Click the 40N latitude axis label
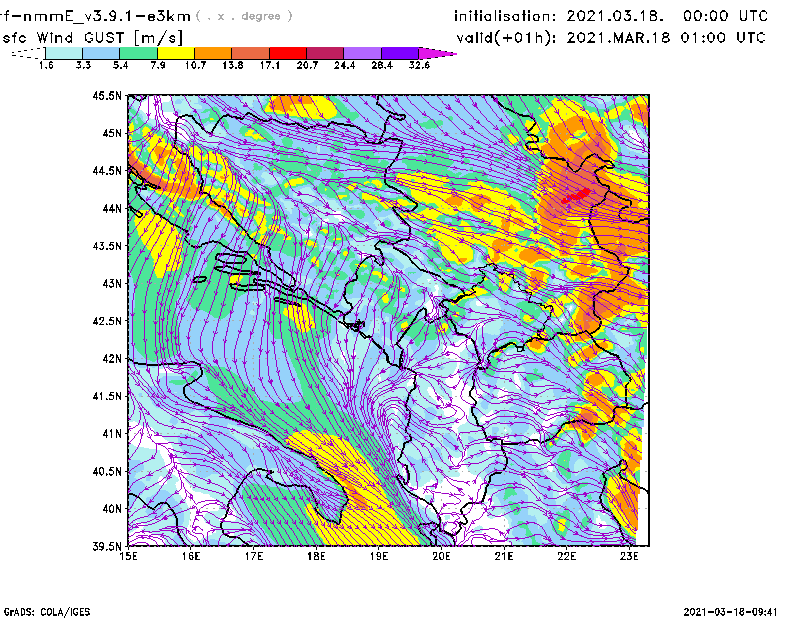The width and height of the screenshot is (800, 618). coord(112,509)
